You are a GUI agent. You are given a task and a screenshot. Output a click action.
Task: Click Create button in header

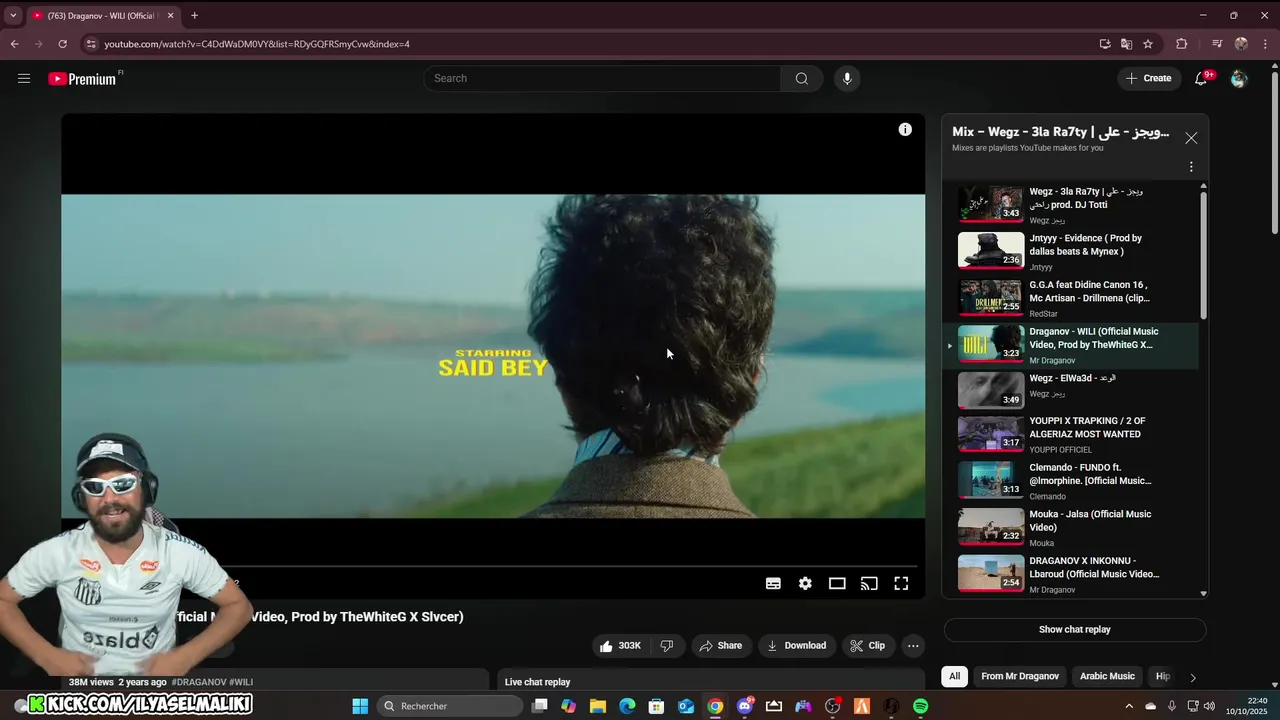click(x=1149, y=78)
